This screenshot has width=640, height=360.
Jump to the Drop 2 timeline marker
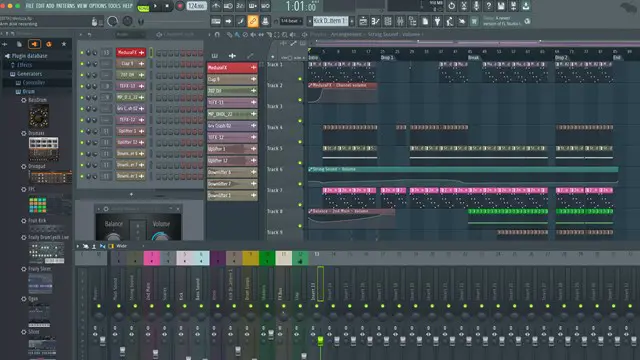point(561,58)
